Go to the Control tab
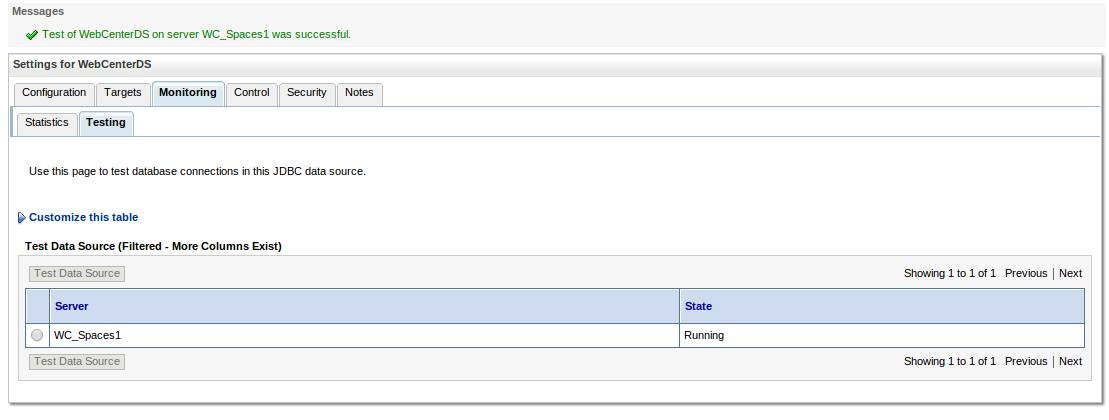Image resolution: width=1109 pixels, height=420 pixels. click(x=252, y=93)
